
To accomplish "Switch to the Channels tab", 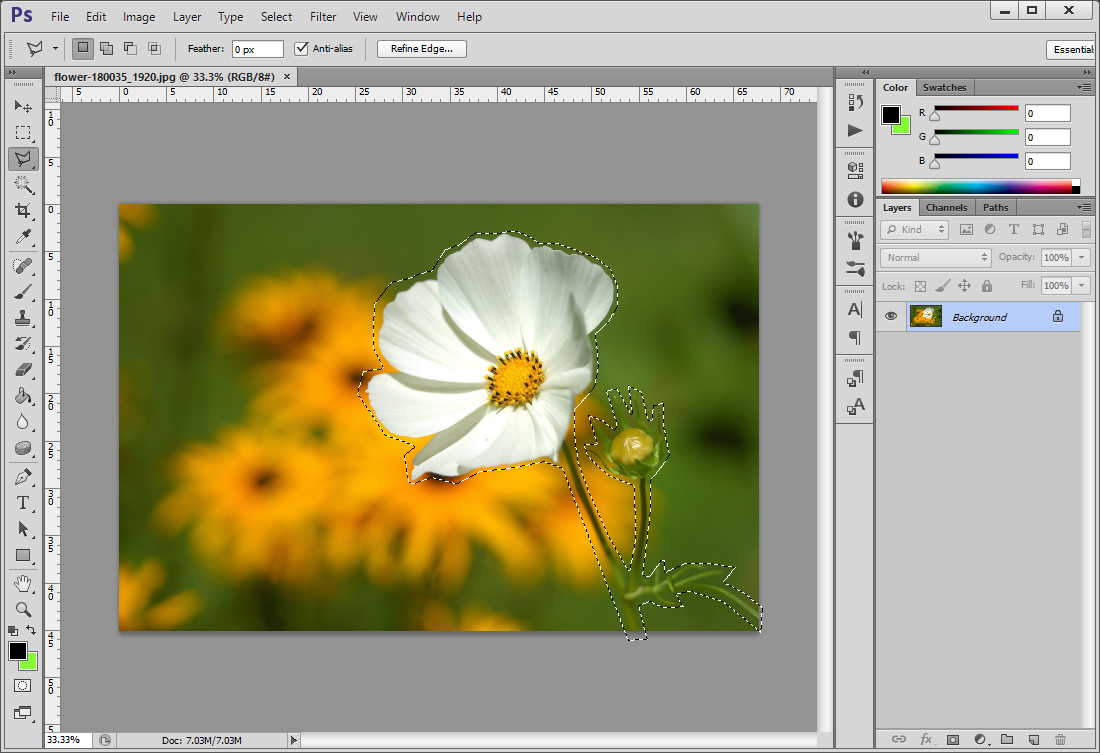I will [946, 207].
